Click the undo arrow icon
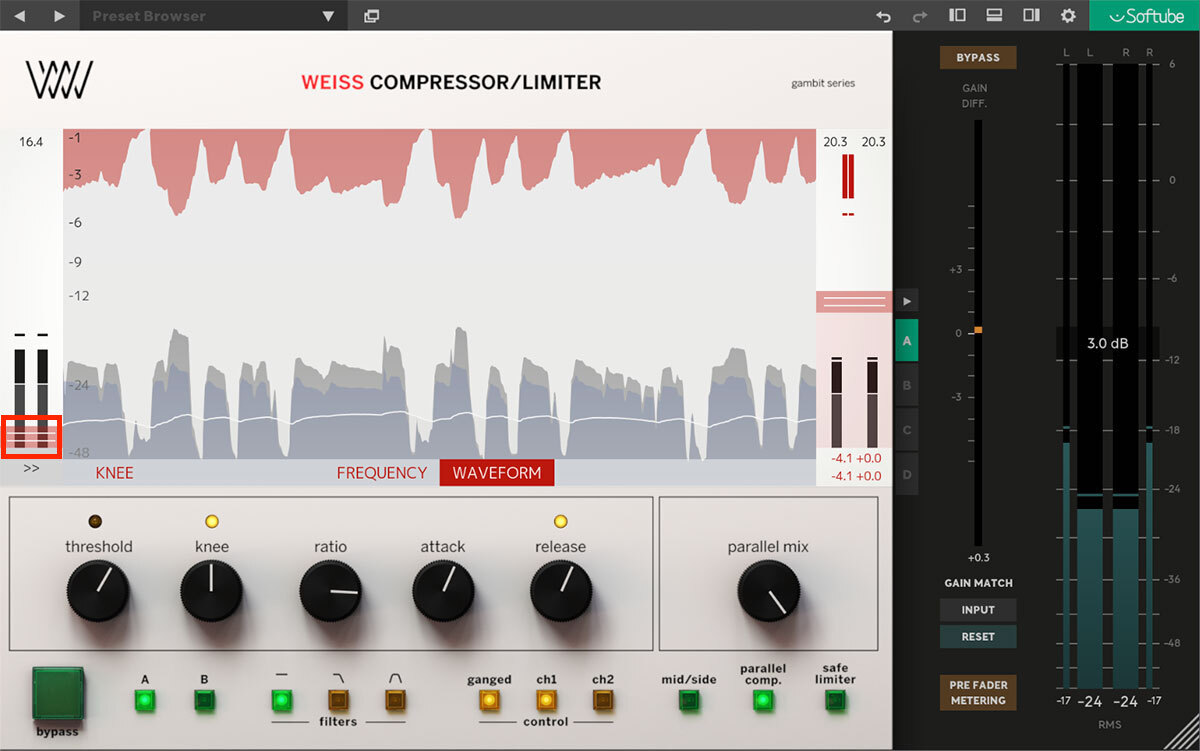The image size is (1200, 751). click(883, 16)
